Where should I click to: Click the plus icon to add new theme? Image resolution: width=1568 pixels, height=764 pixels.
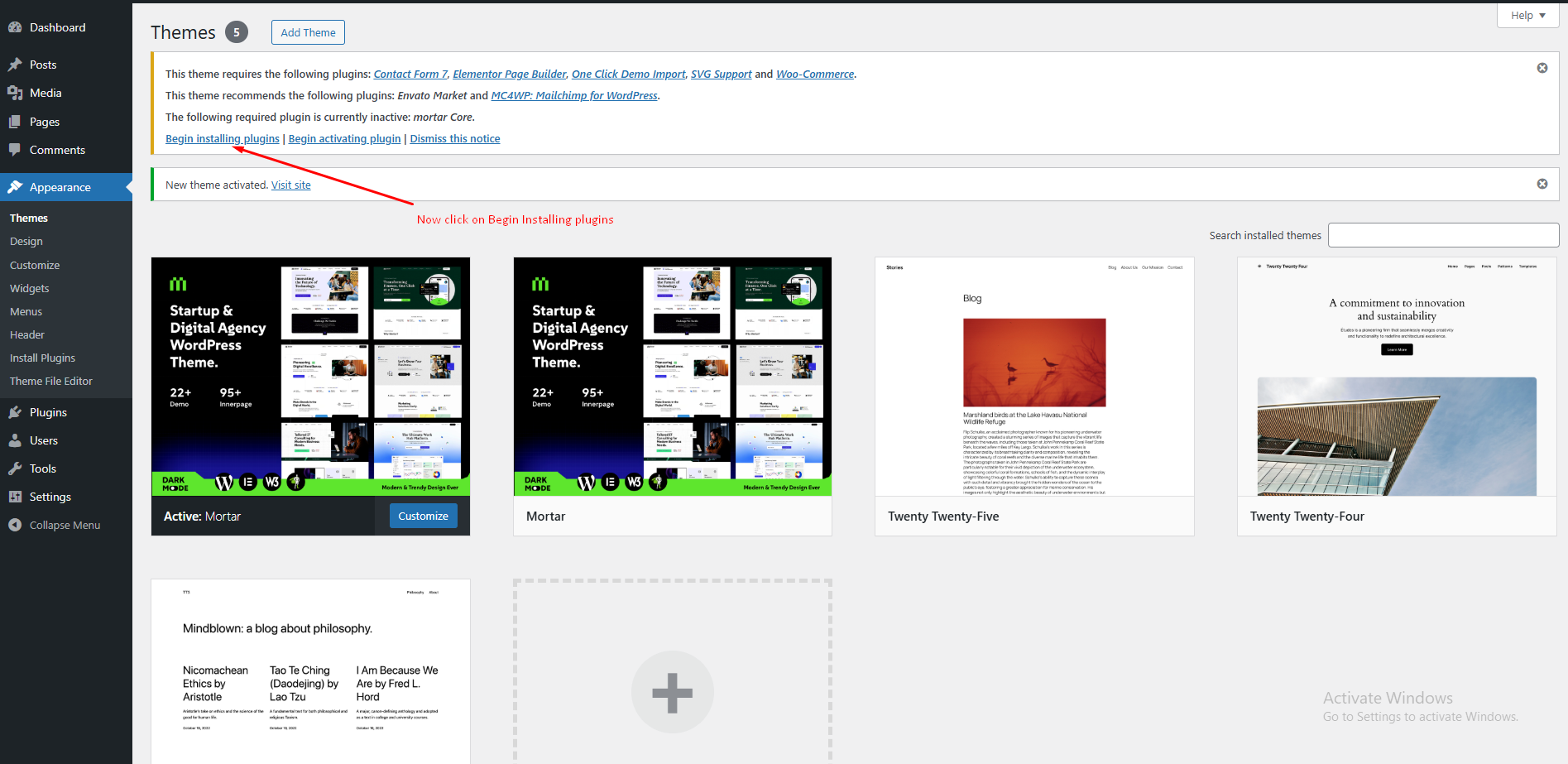(x=673, y=693)
